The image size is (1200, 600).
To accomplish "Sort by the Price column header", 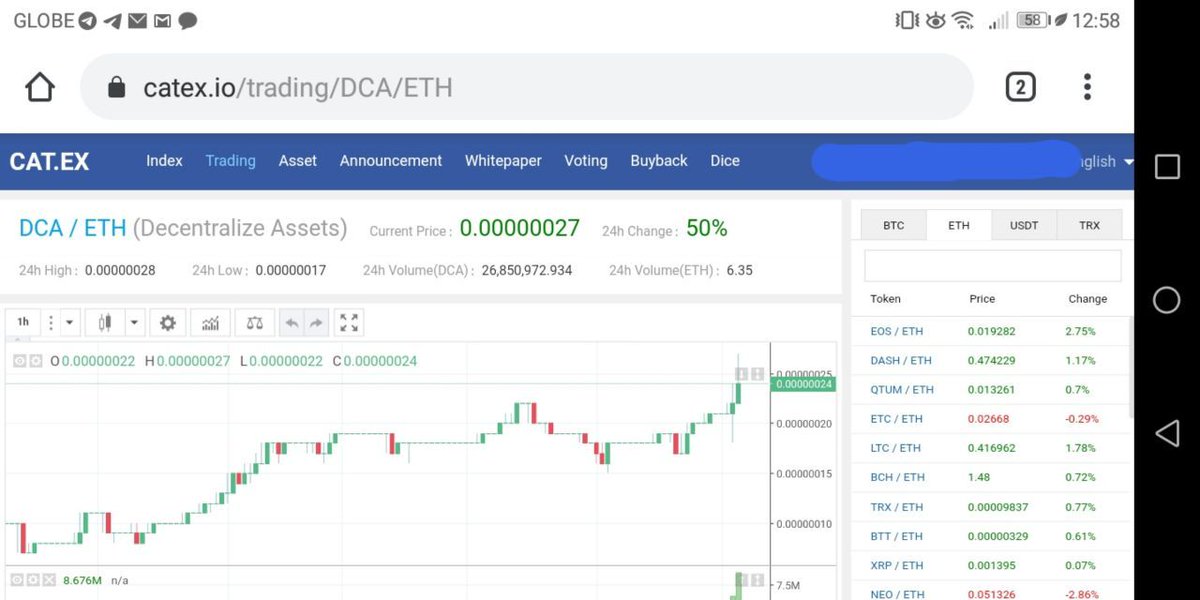I will pyautogui.click(x=982, y=298).
